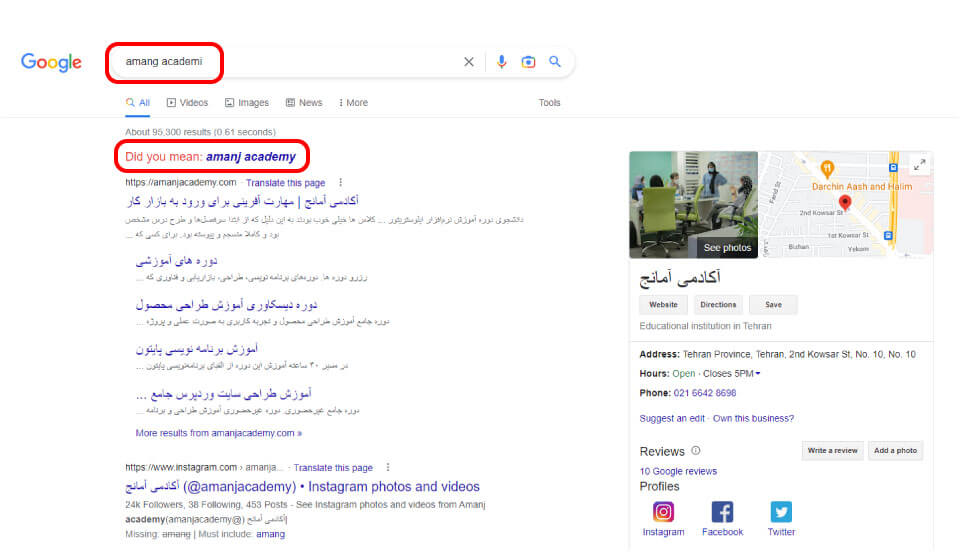Viewport: 960px width, 560px height.
Task: Click Darchin Aash and Halim map marker
Action: tap(827, 167)
